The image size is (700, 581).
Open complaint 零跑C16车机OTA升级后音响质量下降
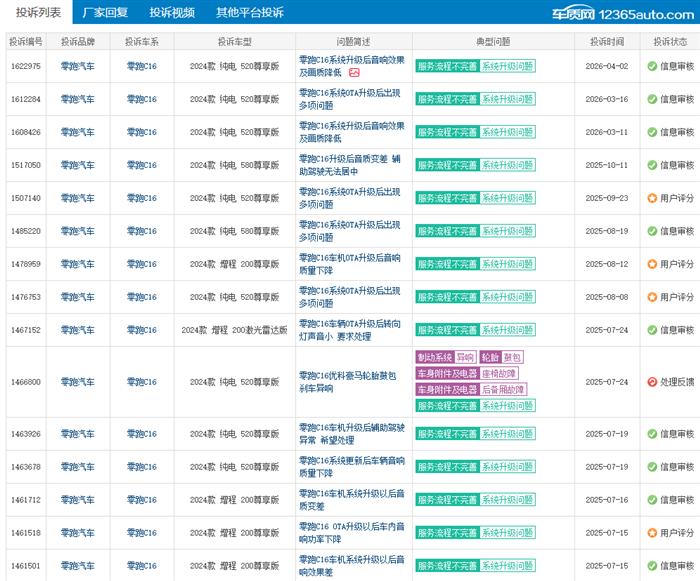click(350, 264)
